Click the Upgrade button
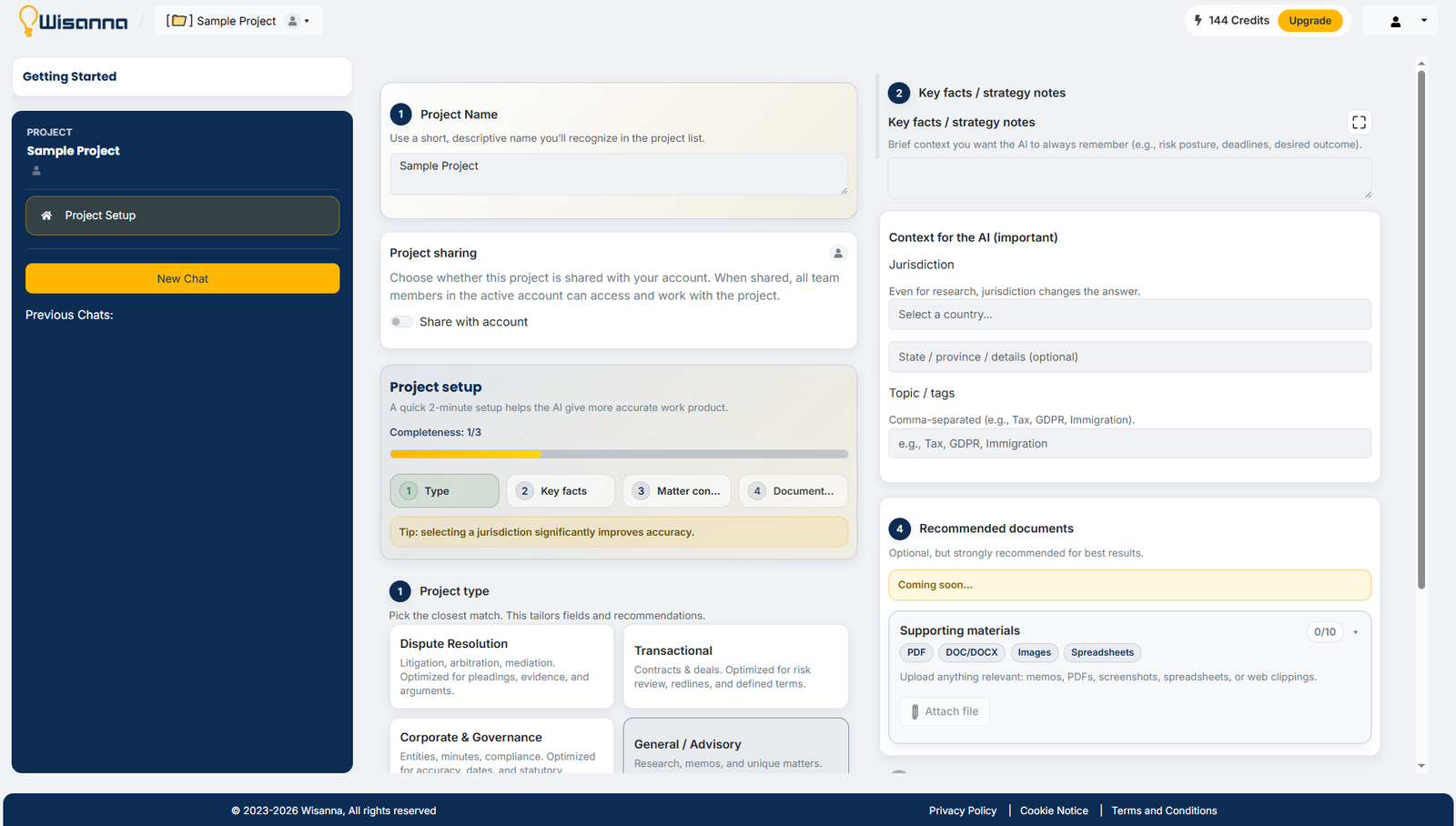1456x826 pixels. coord(1309,19)
